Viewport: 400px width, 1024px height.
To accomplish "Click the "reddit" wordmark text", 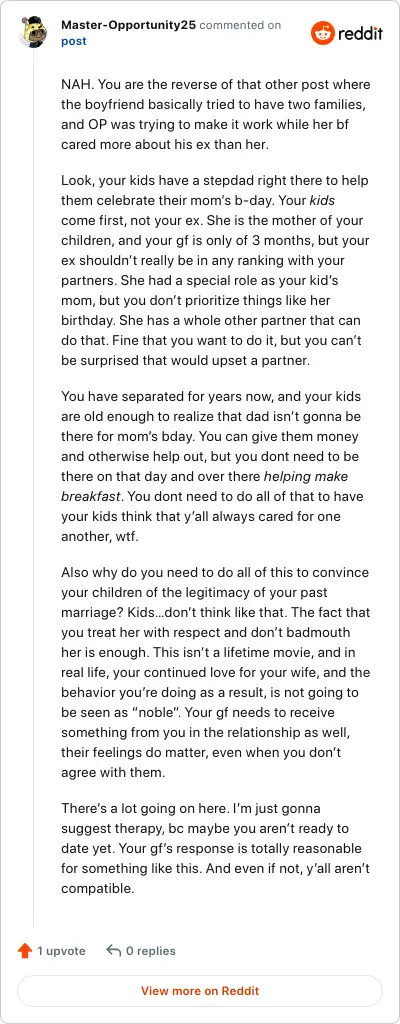I will [360, 33].
